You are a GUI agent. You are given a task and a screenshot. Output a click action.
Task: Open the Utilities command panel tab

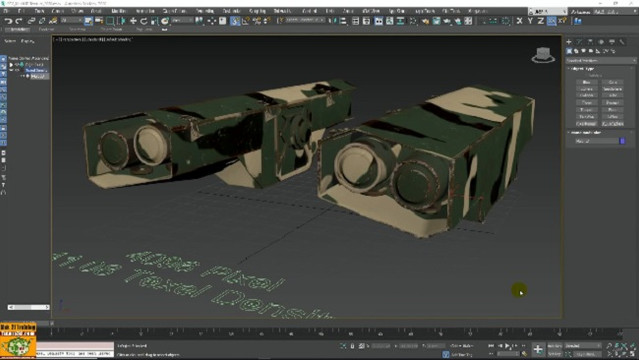[x=622, y=42]
